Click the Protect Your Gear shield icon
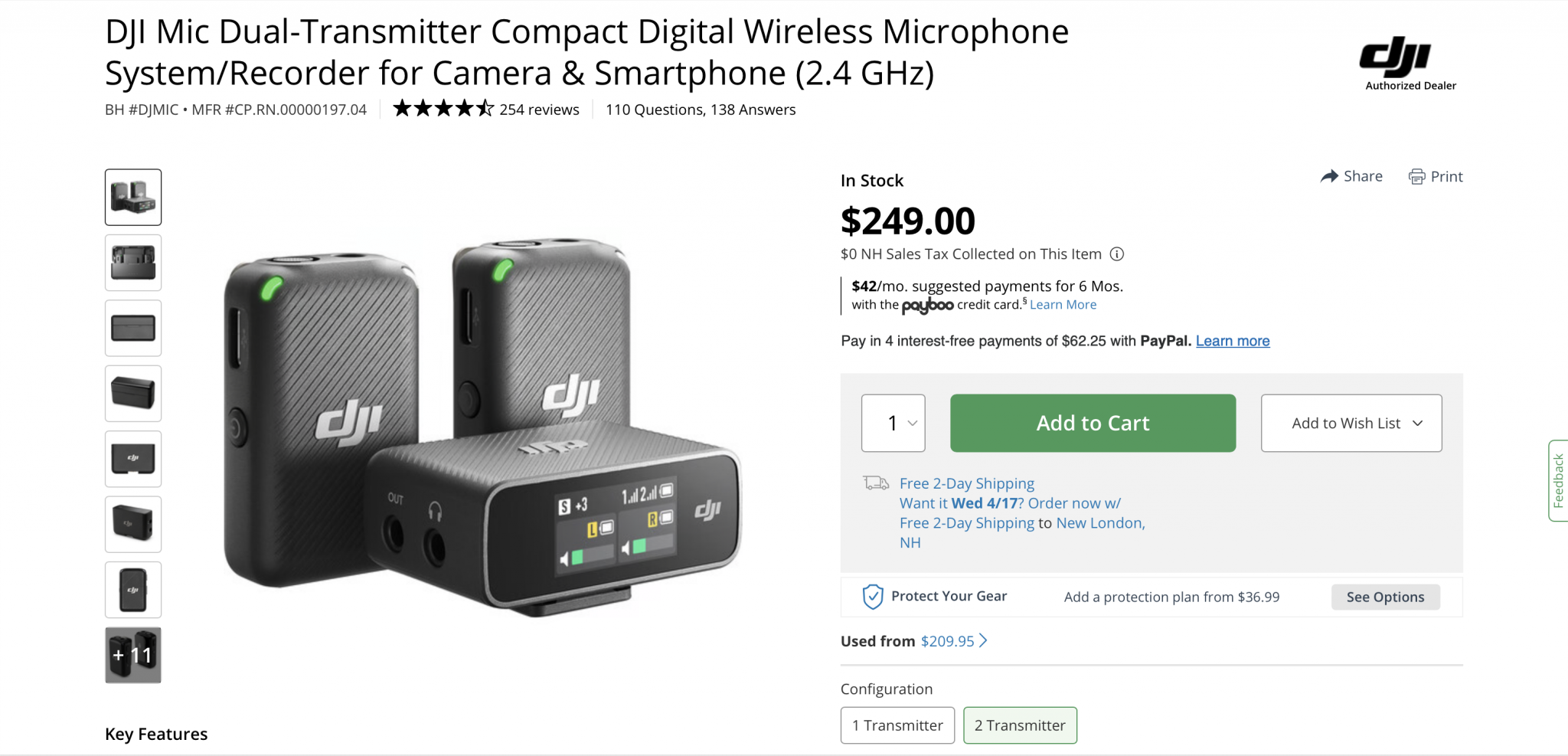Image resolution: width=1568 pixels, height=756 pixels. coord(873,597)
